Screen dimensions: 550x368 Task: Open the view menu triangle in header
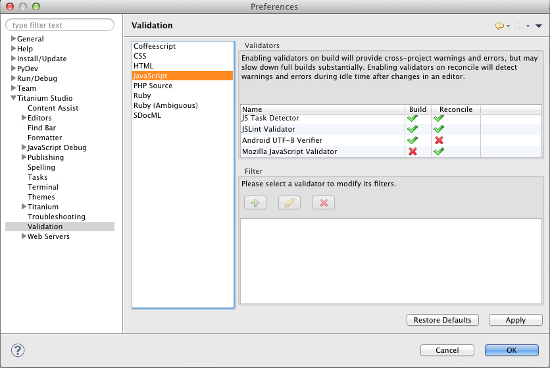click(538, 26)
